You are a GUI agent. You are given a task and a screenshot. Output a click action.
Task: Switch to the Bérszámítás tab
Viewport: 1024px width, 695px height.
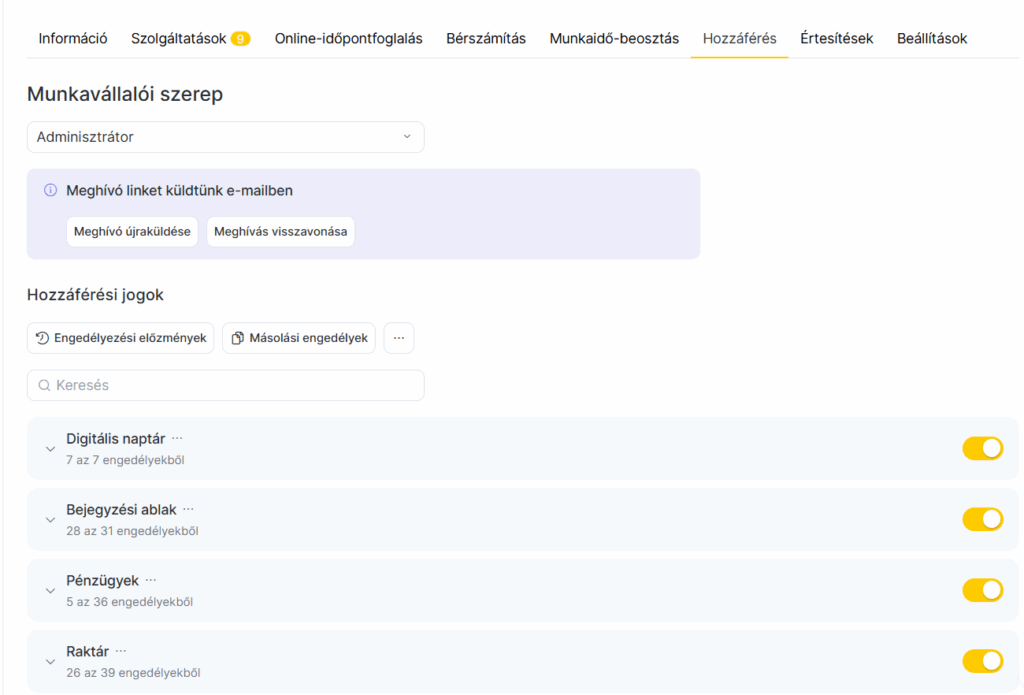point(486,39)
